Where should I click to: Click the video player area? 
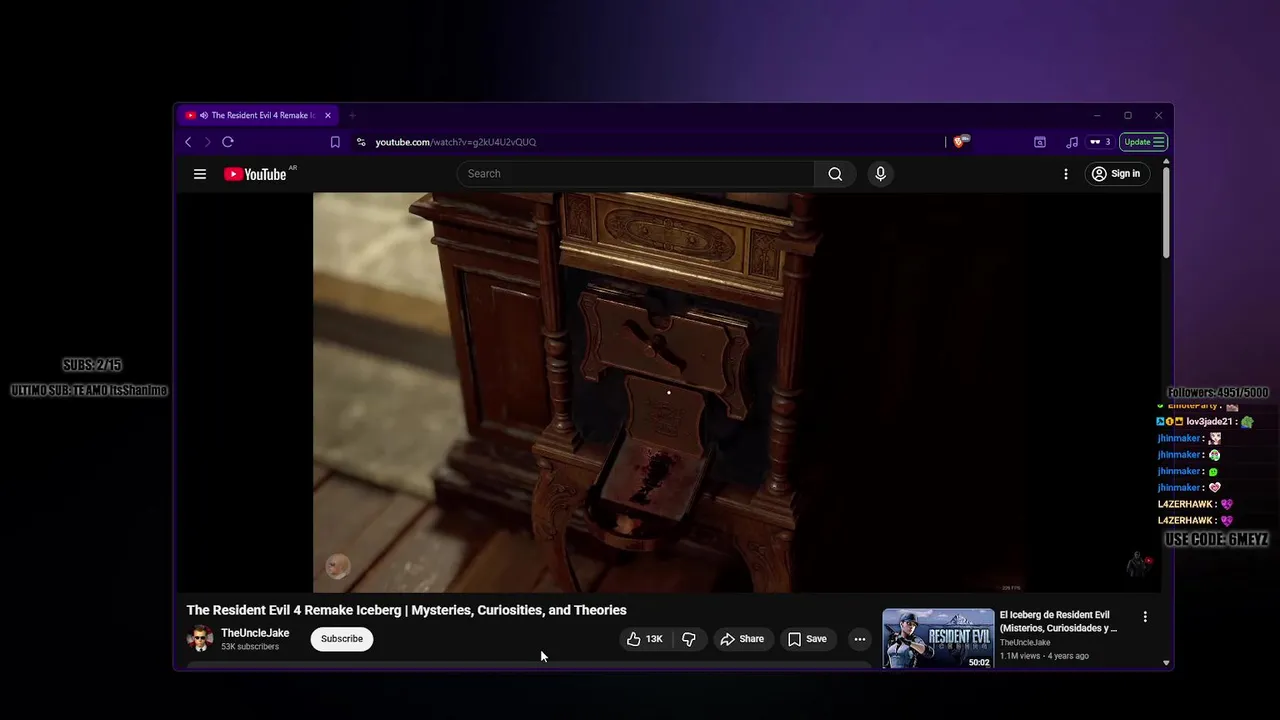coord(670,392)
